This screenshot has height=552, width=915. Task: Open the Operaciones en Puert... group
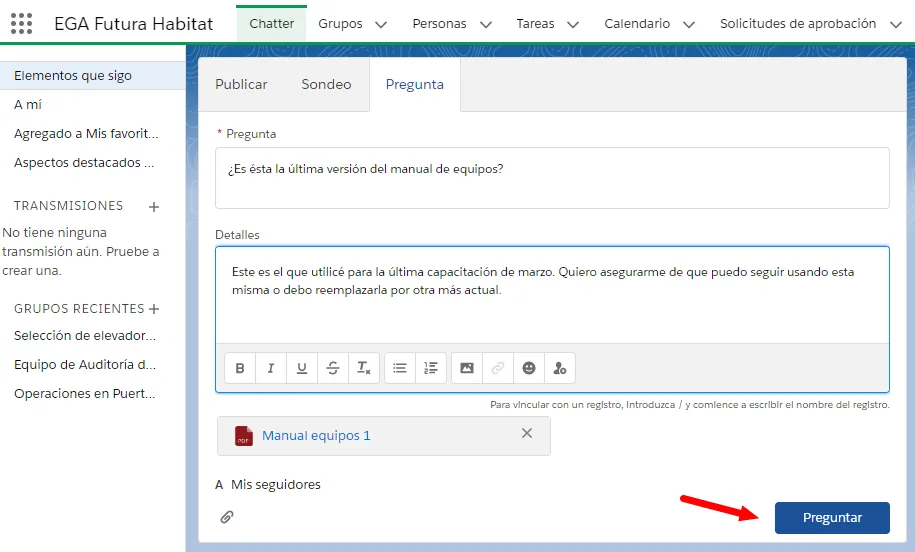tap(85, 394)
